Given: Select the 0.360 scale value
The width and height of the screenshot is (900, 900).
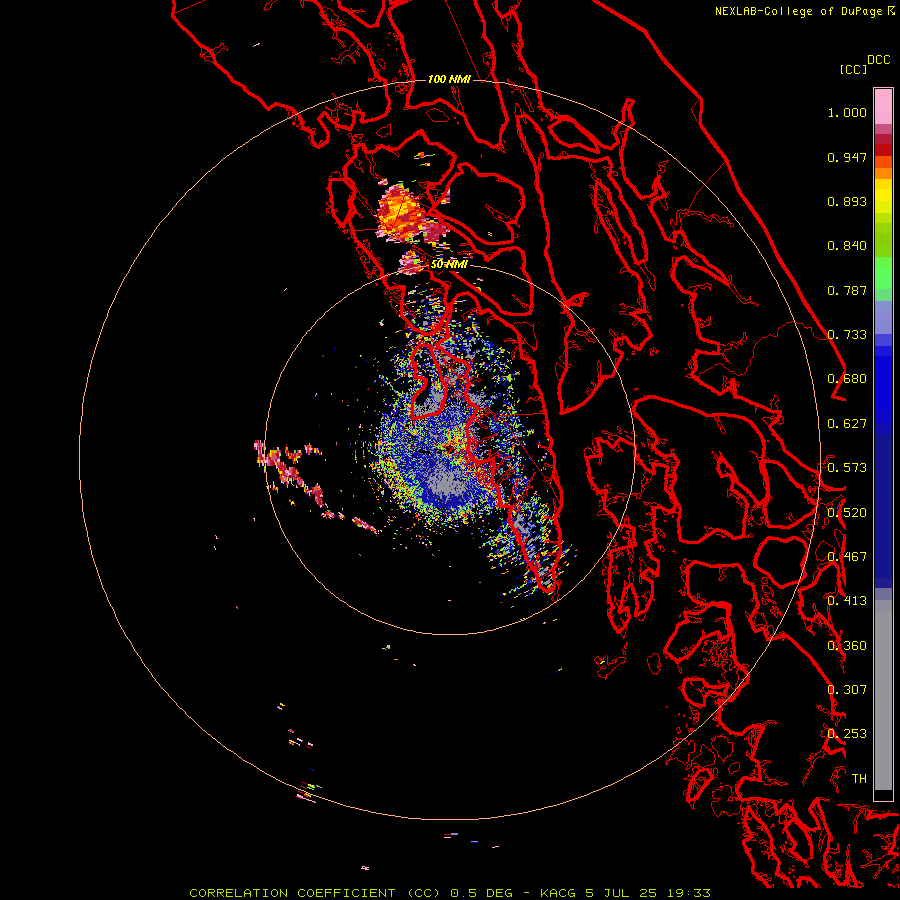Looking at the screenshot, I should pyautogui.click(x=847, y=646).
